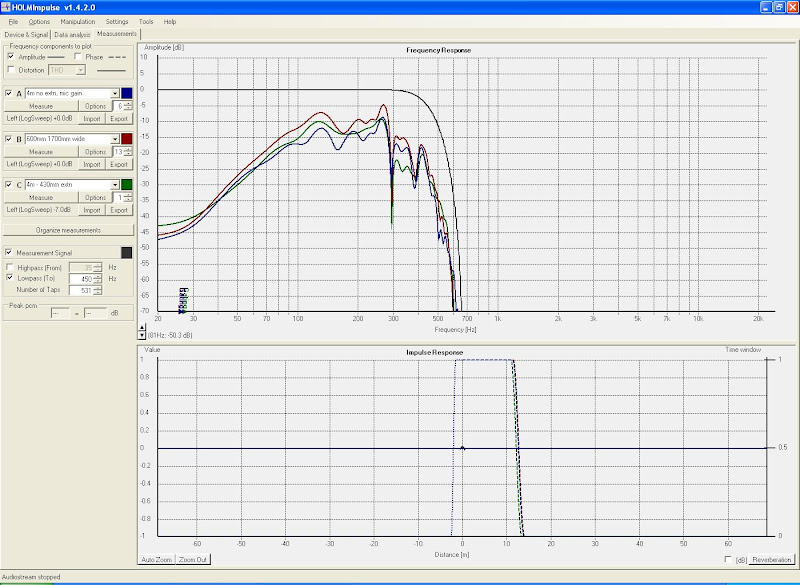The width and height of the screenshot is (800, 585).
Task: Enable the [dB] checkbox under impulse response
Action: [728, 559]
